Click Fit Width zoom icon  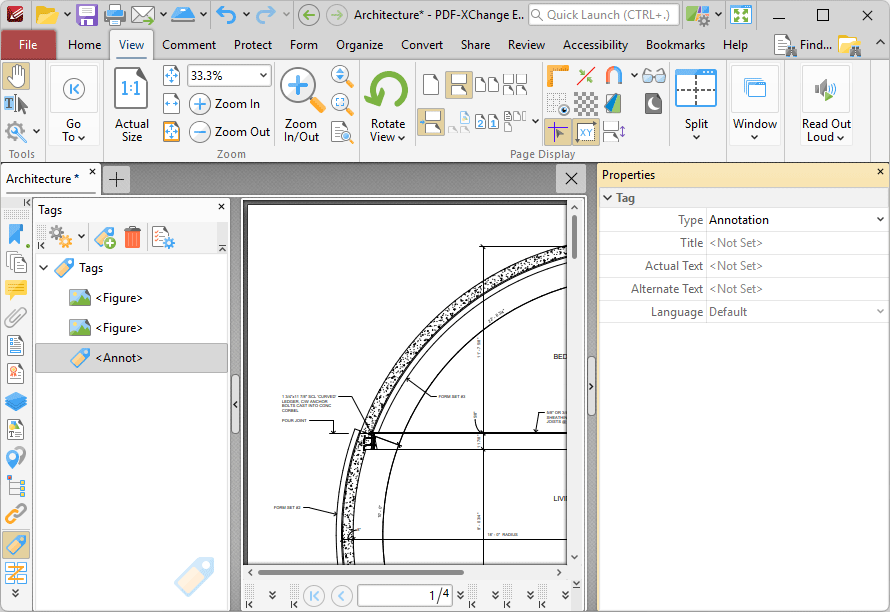[171, 103]
